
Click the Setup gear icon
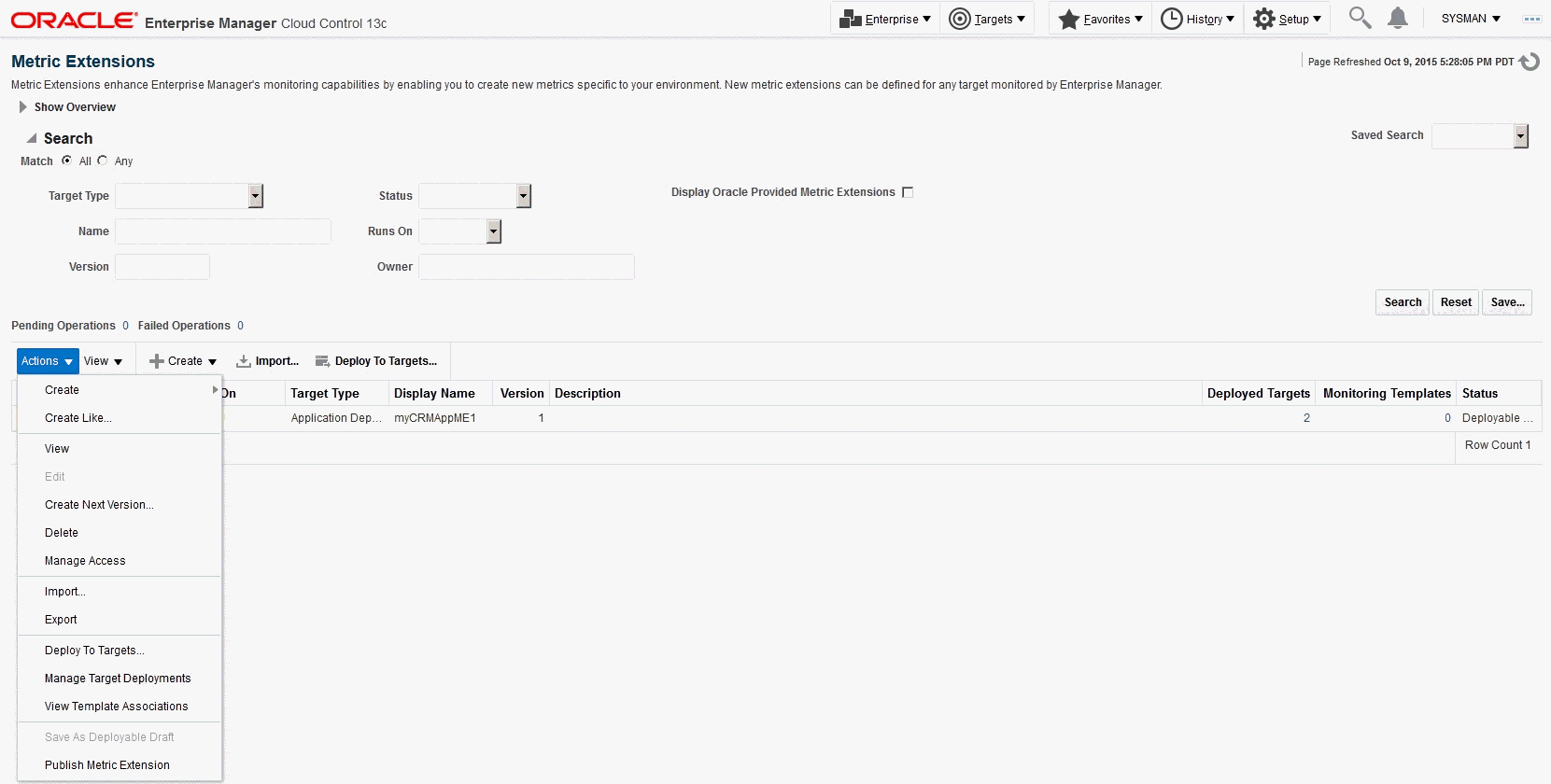(x=1264, y=19)
